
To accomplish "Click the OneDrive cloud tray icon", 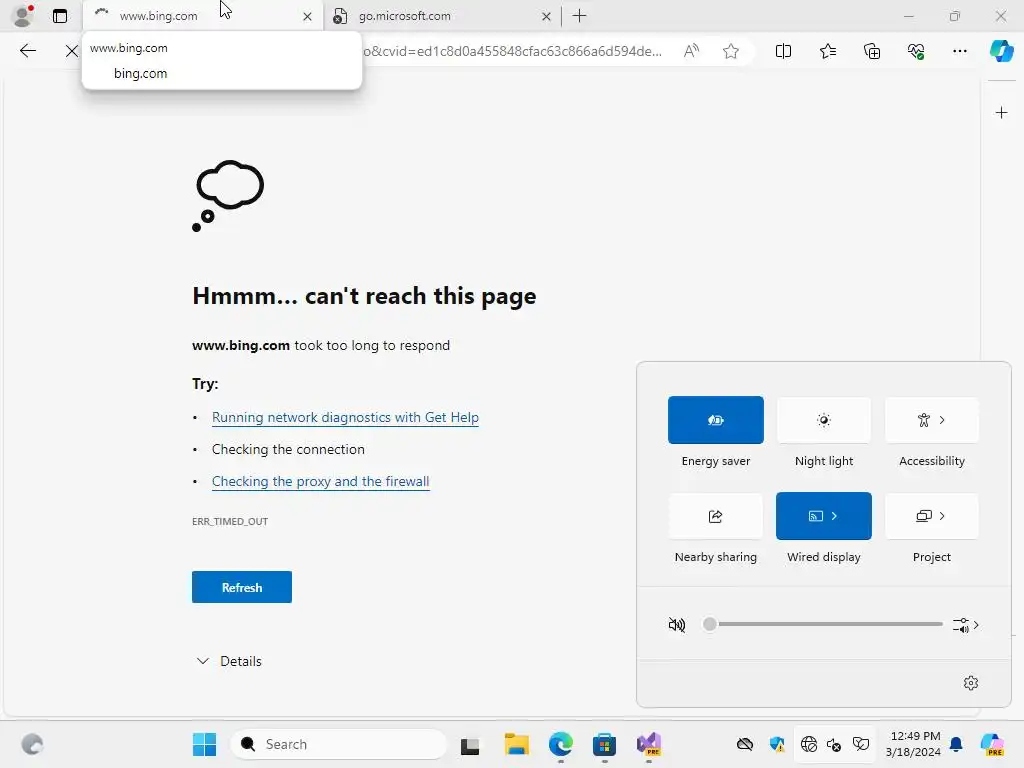I will [744, 744].
